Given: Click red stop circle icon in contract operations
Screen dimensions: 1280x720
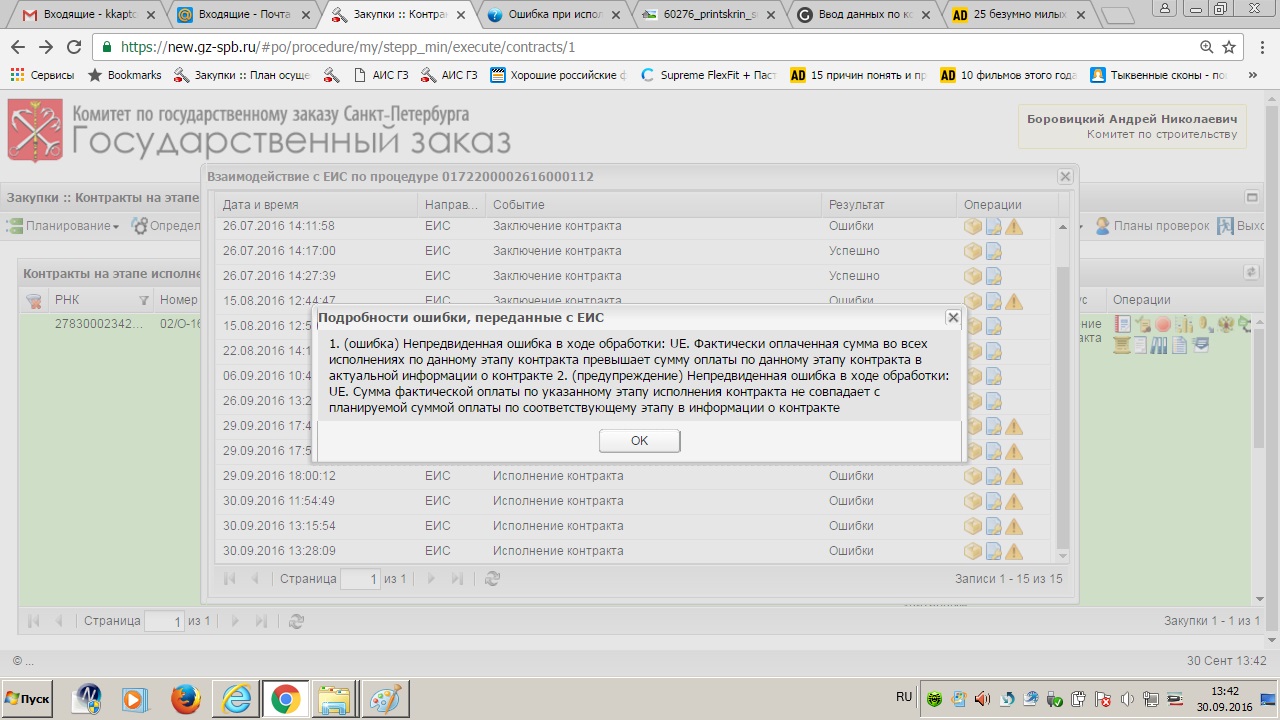Looking at the screenshot, I should pos(1163,324).
